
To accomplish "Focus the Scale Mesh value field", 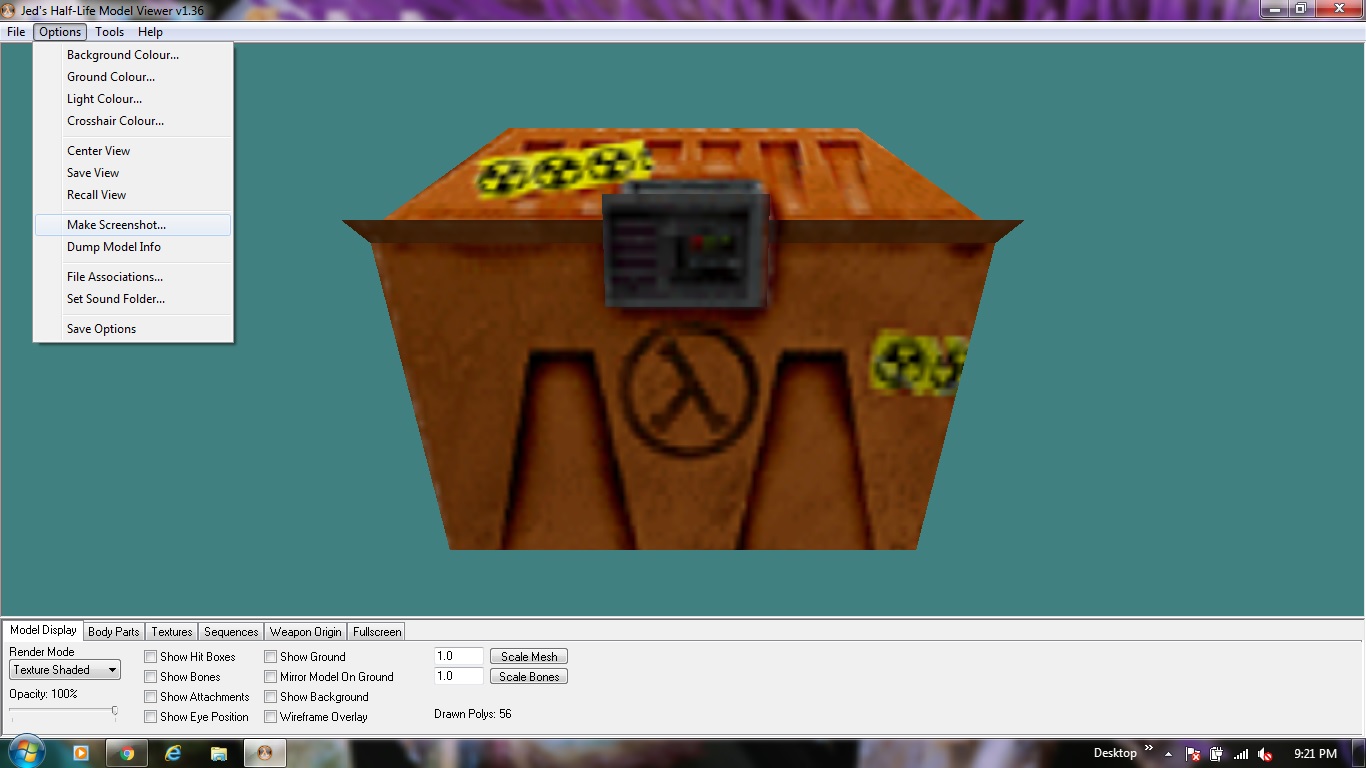I will pyautogui.click(x=459, y=657).
